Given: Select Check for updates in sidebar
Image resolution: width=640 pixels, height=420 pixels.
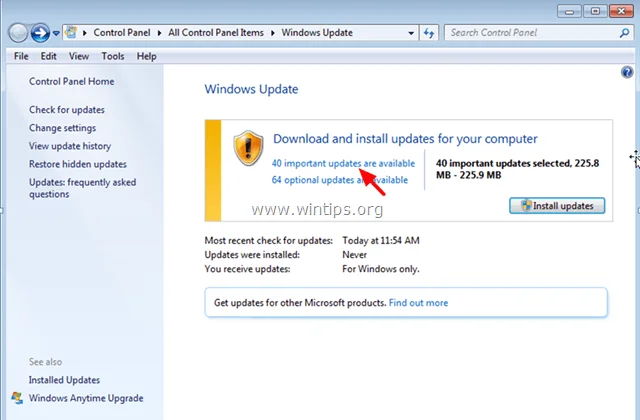Looking at the screenshot, I should [x=67, y=110].
